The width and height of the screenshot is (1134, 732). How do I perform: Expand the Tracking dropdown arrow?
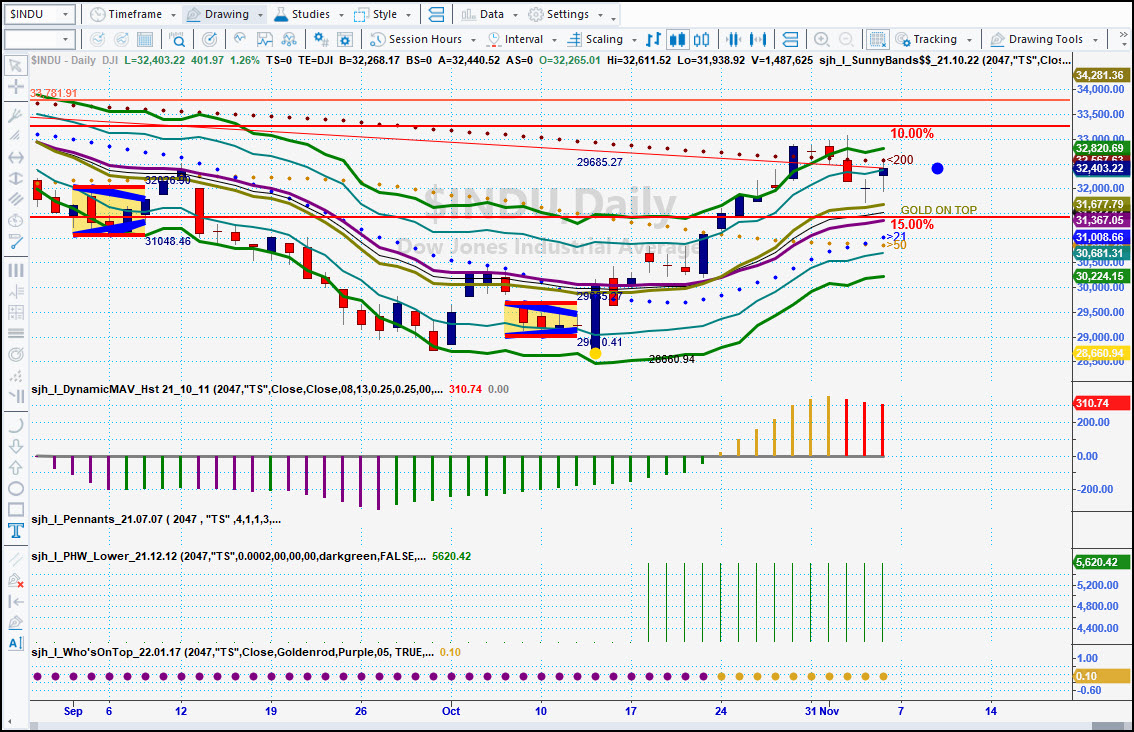[x=969, y=41]
